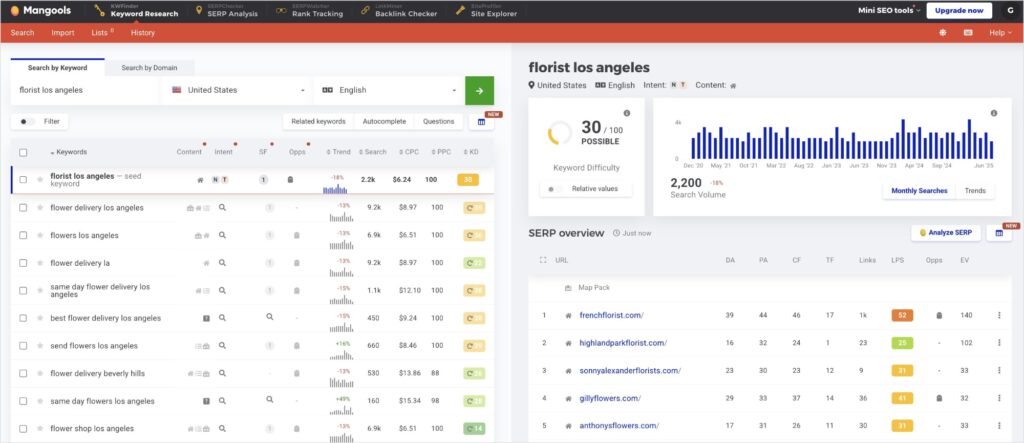The height and width of the screenshot is (443, 1024).
Task: Click the Keyword Difficulty info icon
Action: click(x=627, y=113)
